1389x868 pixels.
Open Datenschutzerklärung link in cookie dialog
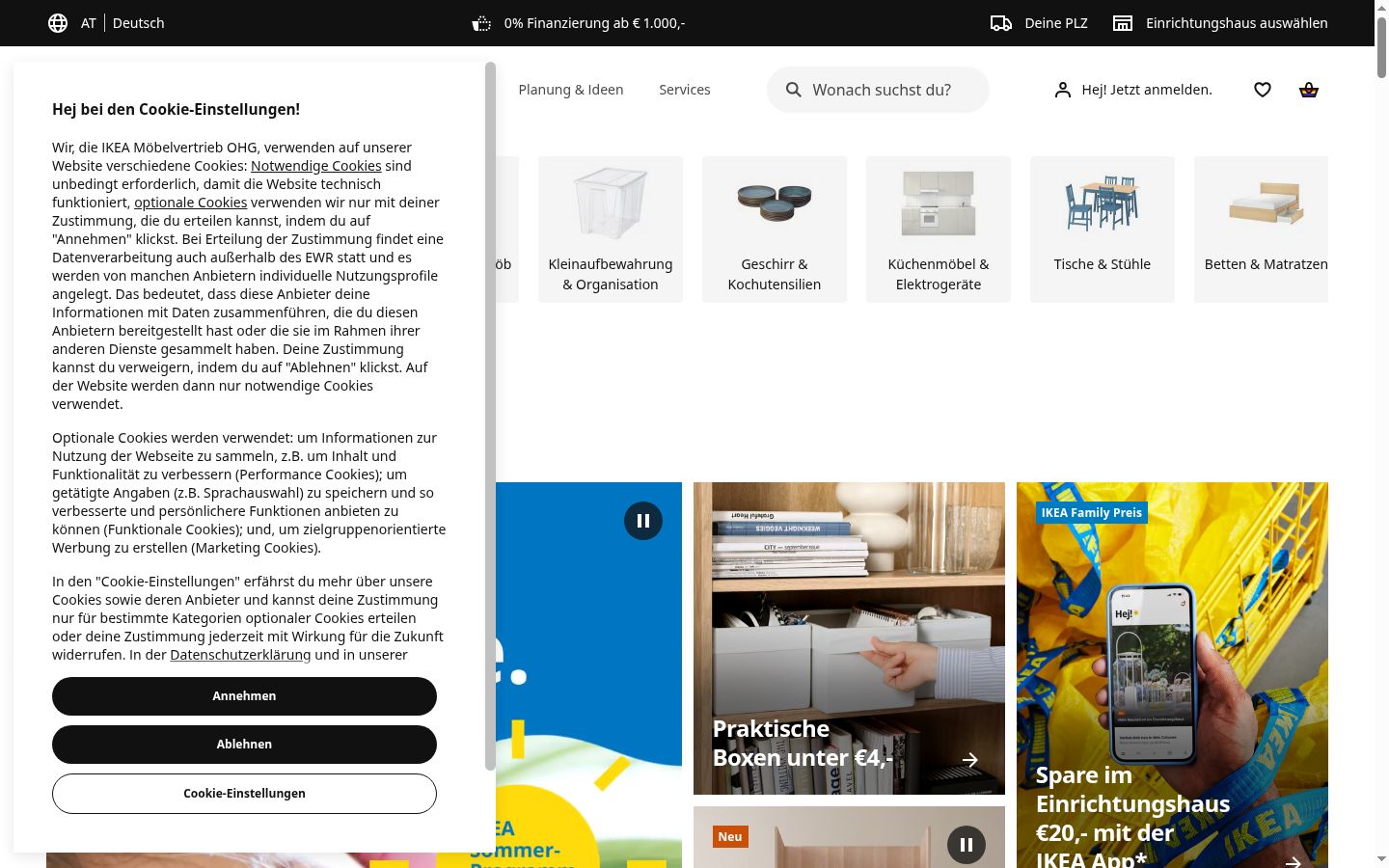tap(240, 655)
